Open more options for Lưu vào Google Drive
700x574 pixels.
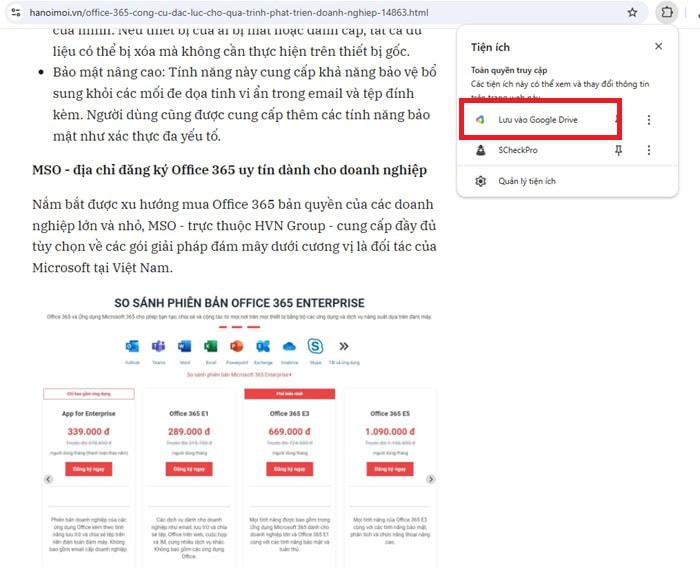(x=649, y=120)
